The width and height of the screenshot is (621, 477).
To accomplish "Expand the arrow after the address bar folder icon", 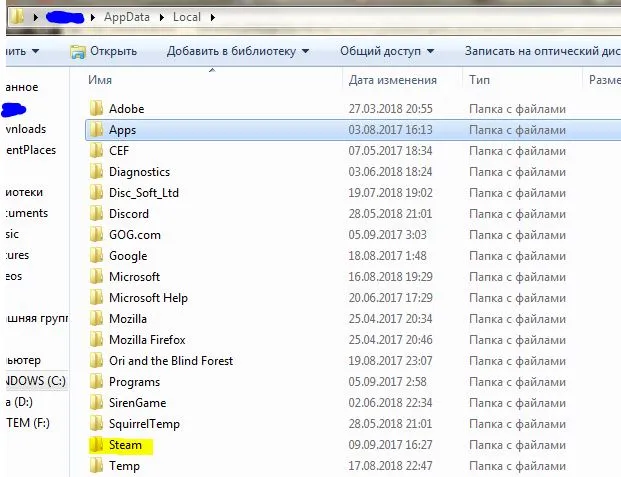I will [36, 17].
